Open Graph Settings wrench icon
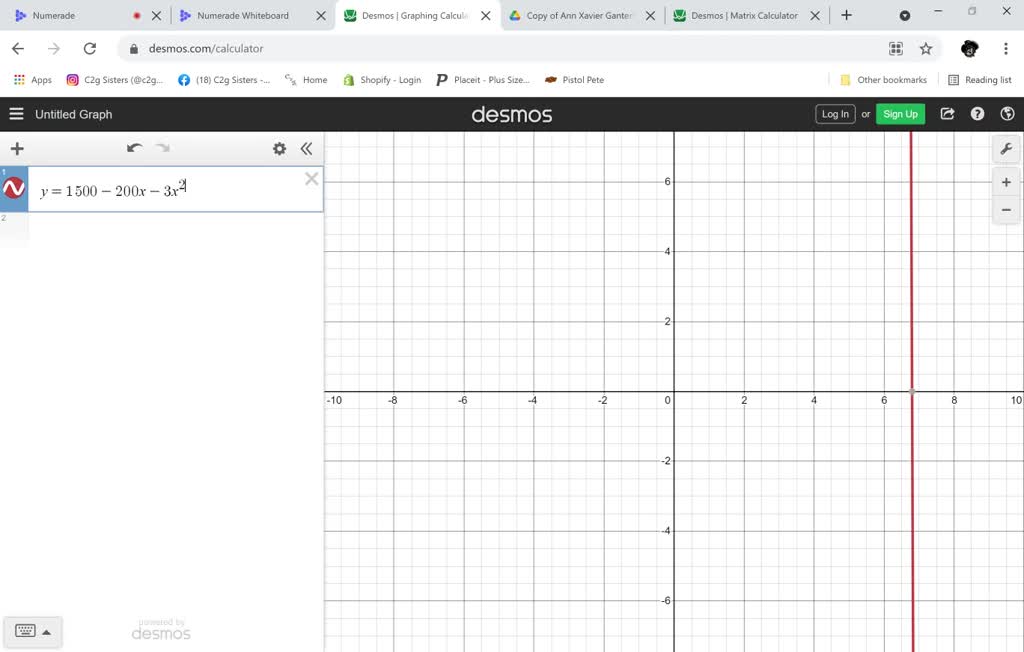Image resolution: width=1024 pixels, height=652 pixels. click(x=1006, y=149)
